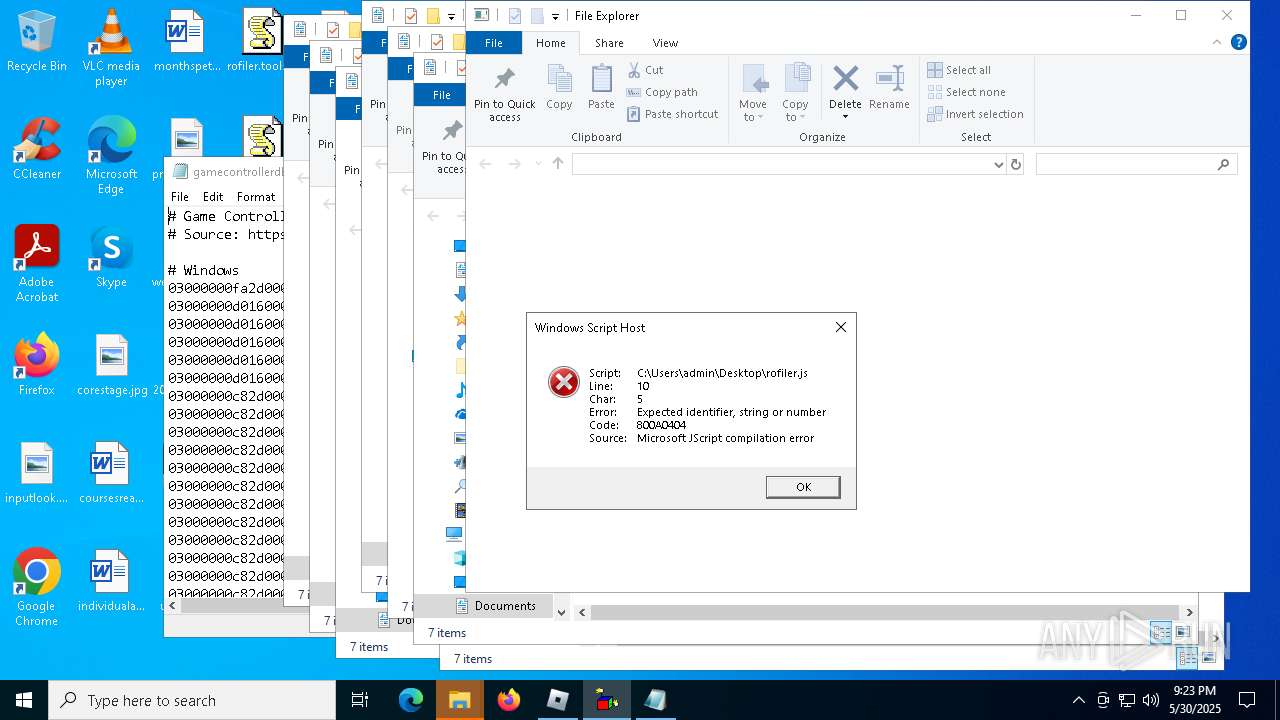Image resolution: width=1280 pixels, height=720 pixels.
Task: Open Firefox from the taskbar
Action: tap(509, 700)
